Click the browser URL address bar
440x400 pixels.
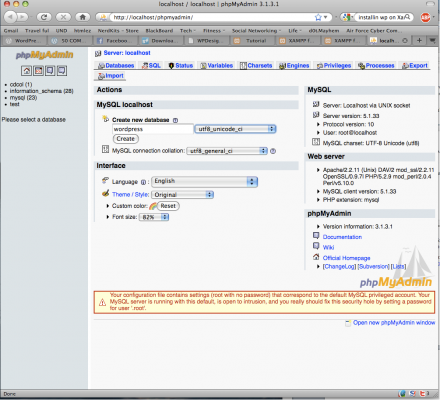(213, 17)
